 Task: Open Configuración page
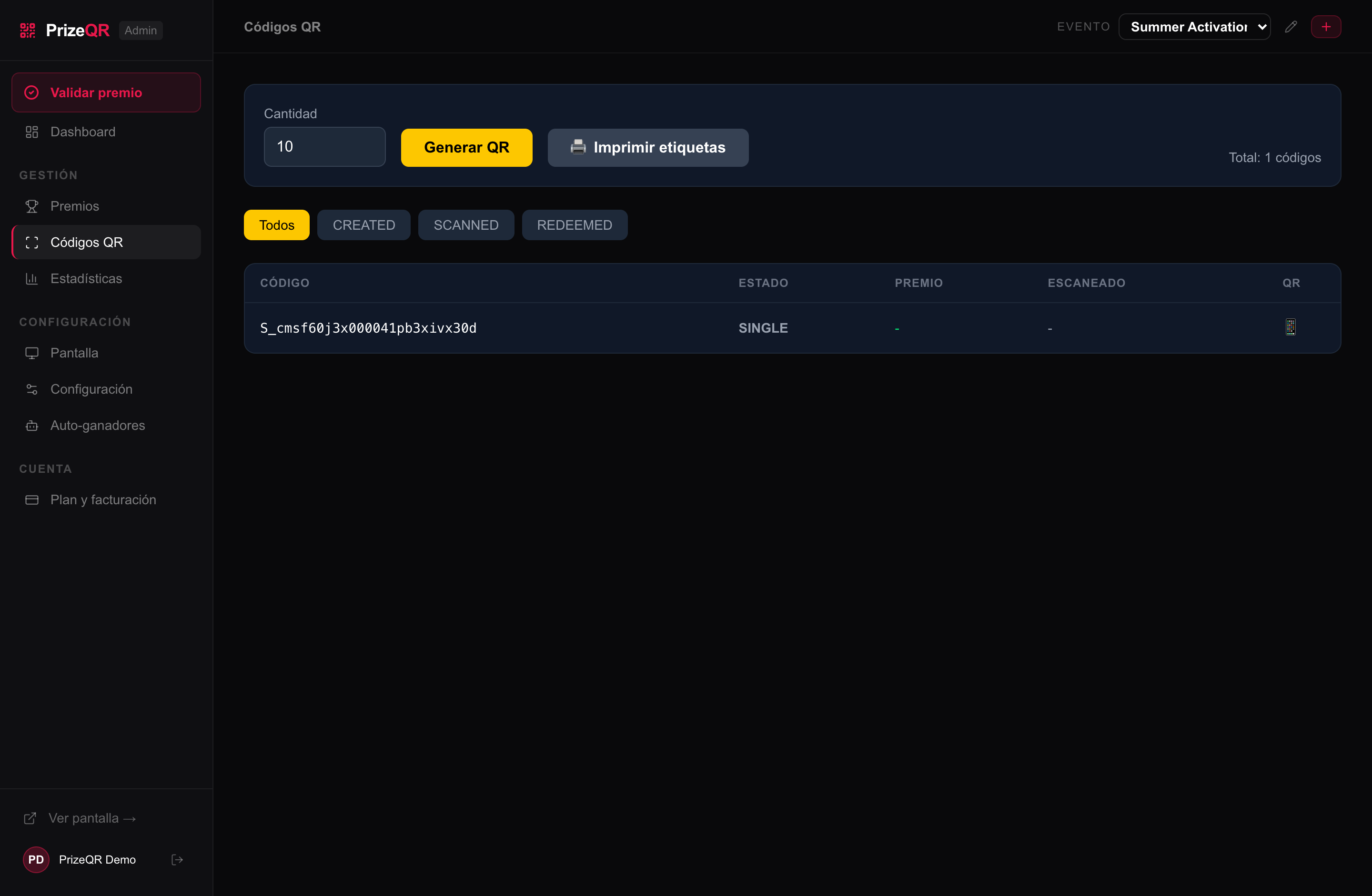coord(106,389)
